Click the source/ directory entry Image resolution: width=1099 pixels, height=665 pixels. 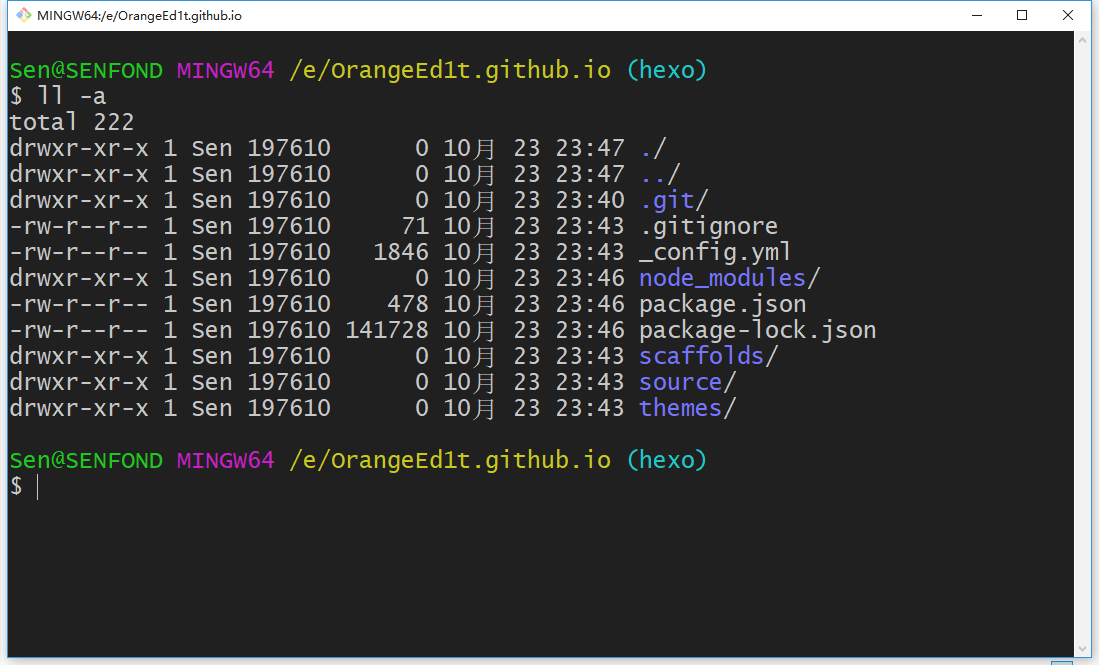coord(687,382)
